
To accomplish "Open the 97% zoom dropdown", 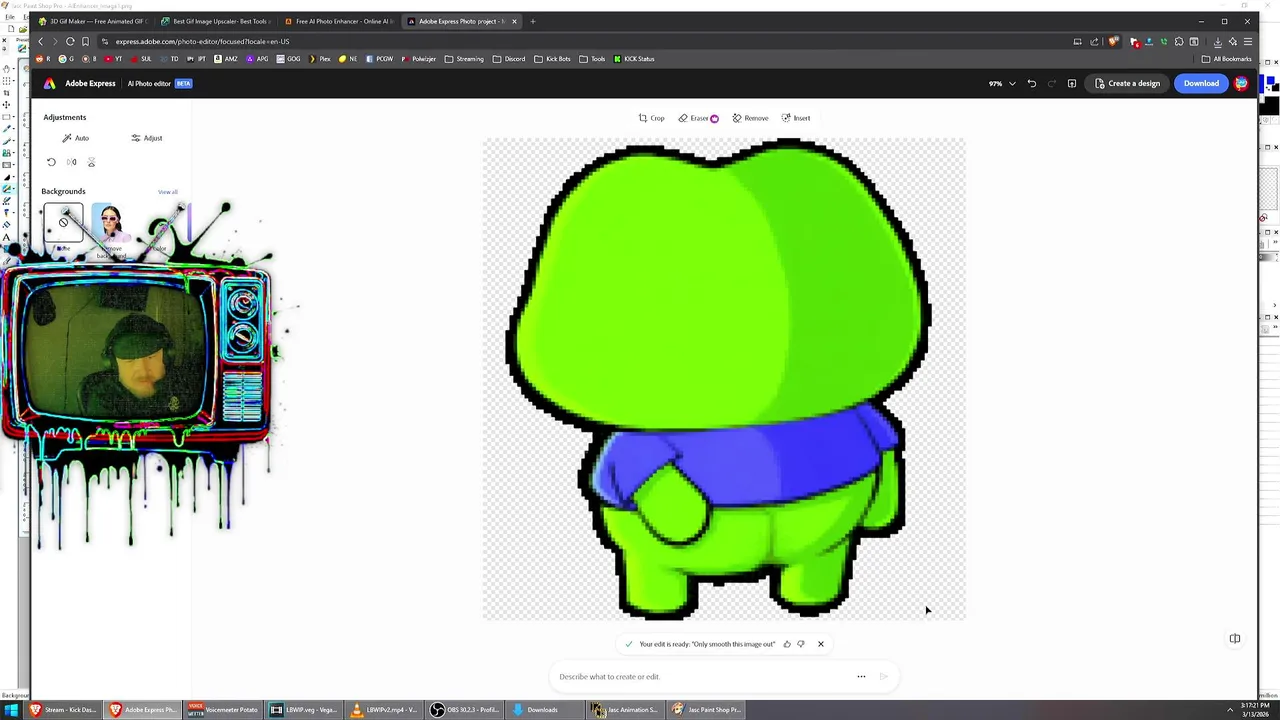I will tap(1002, 84).
